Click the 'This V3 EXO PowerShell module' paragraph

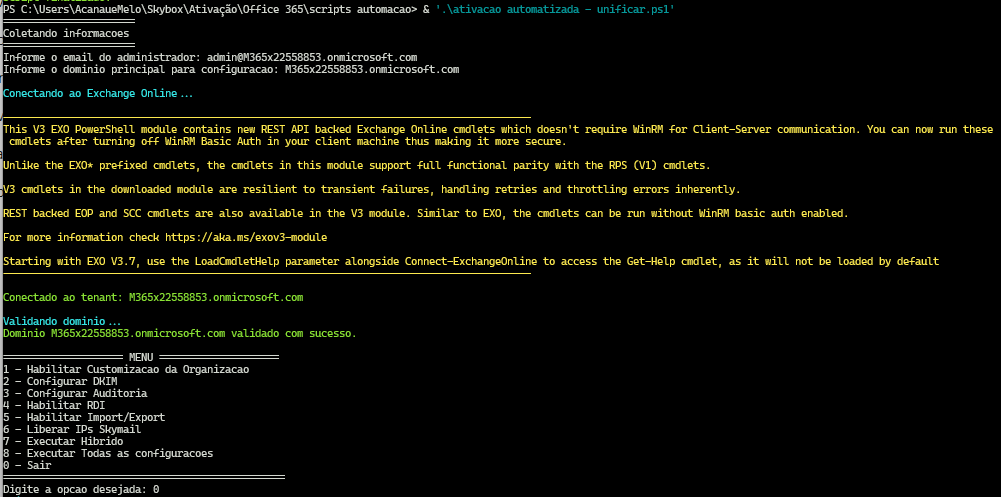(x=498, y=135)
